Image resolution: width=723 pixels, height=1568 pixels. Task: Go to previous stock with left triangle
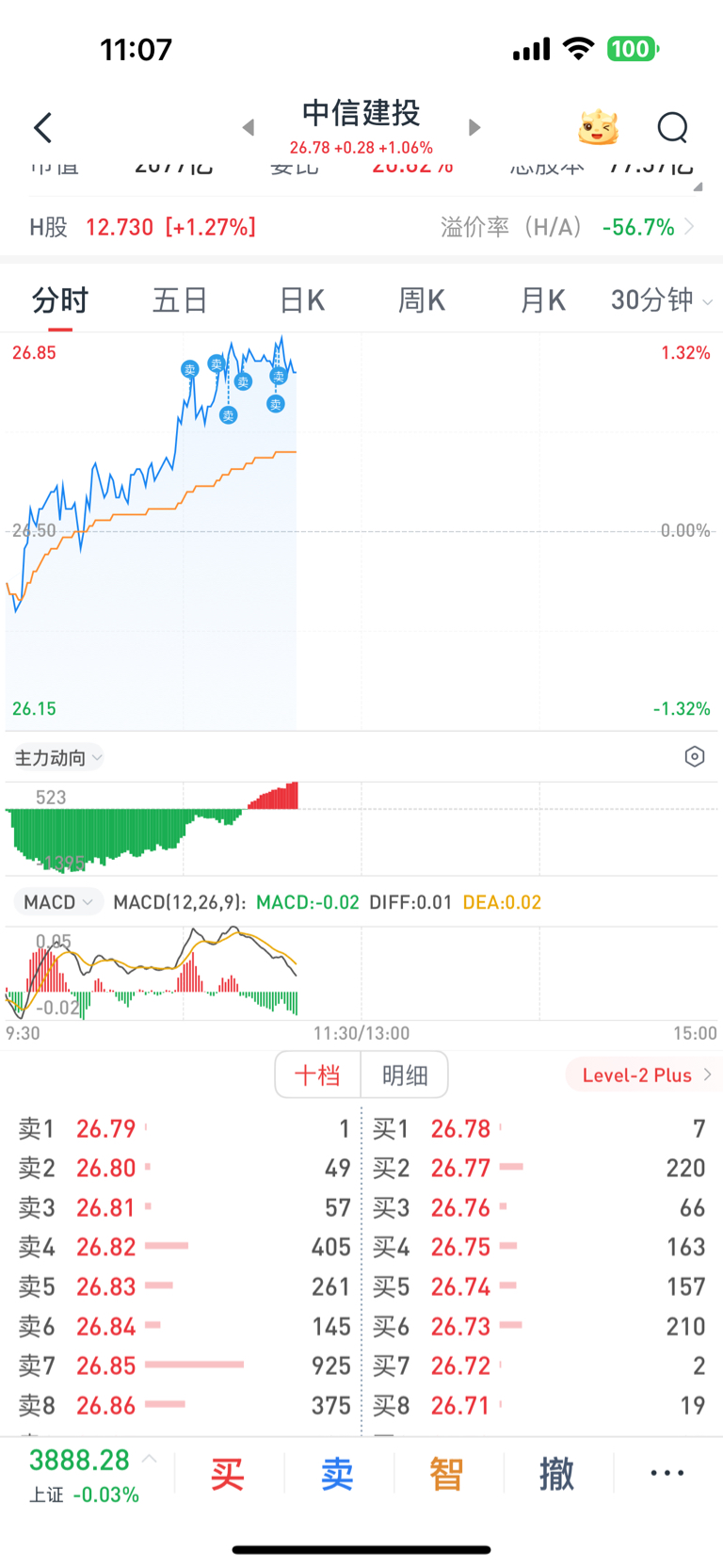coord(249,127)
